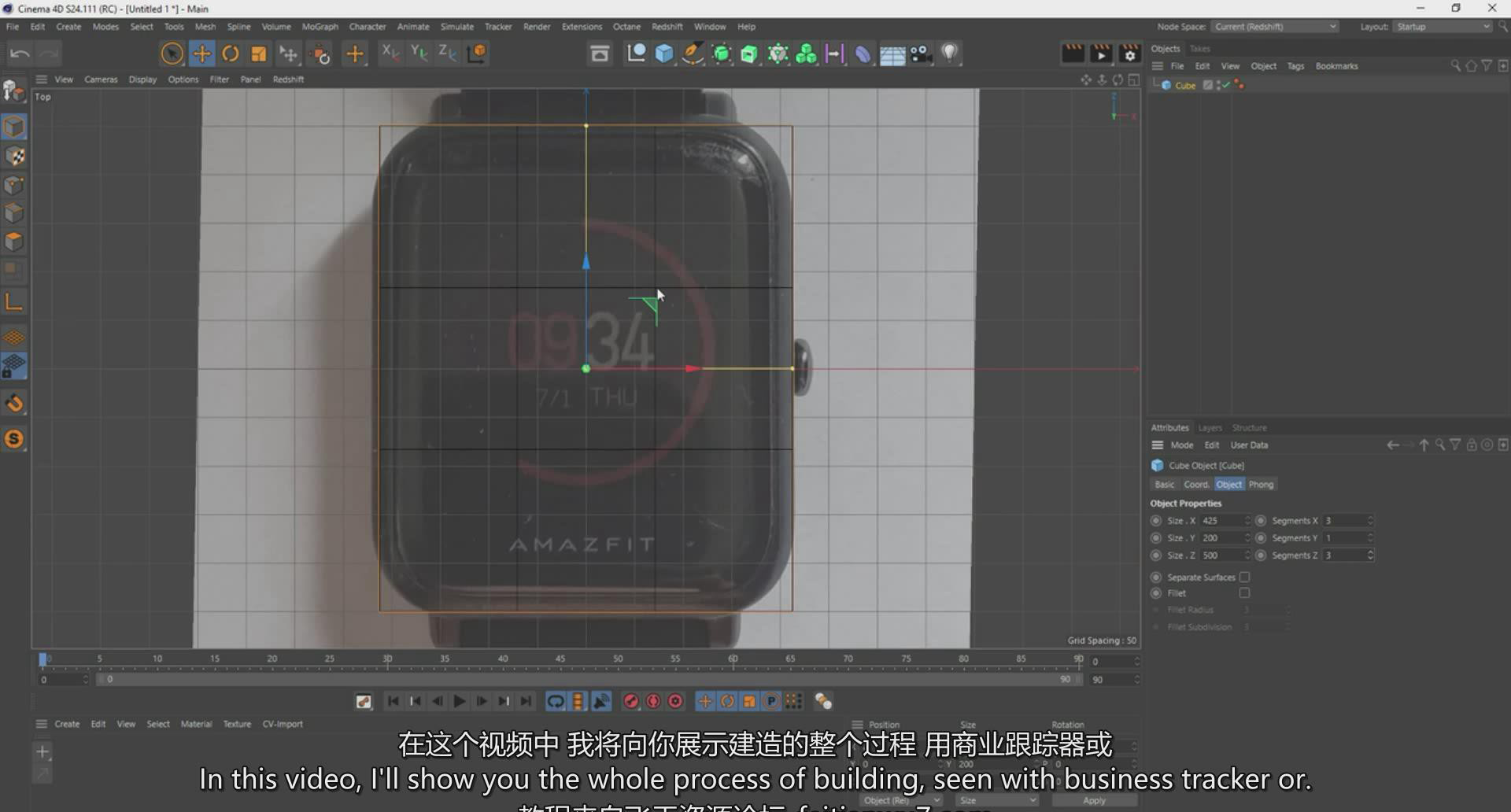Switch to the Layers tab
The width and height of the screenshot is (1511, 812).
click(1210, 428)
